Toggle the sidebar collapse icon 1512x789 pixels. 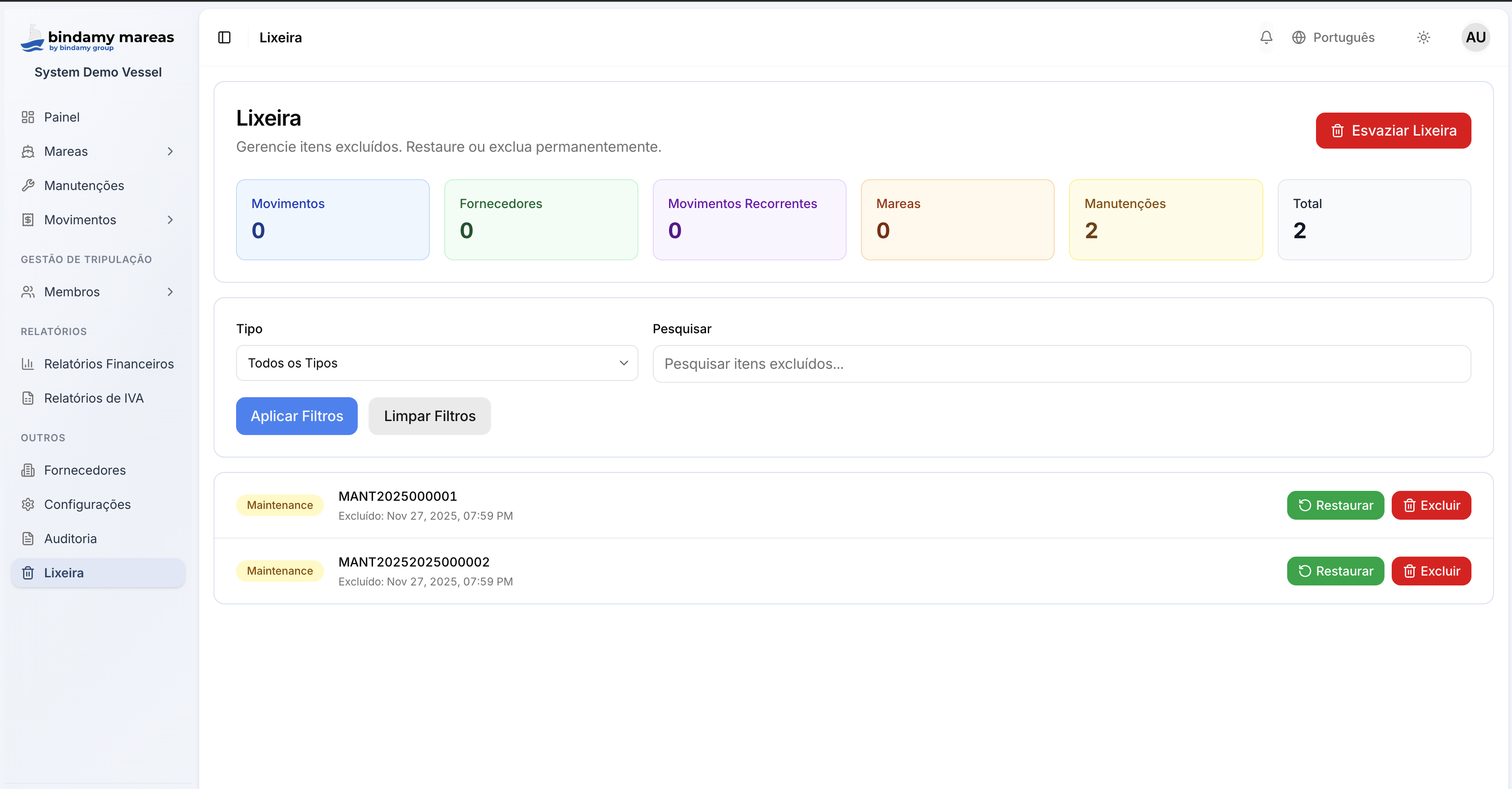[224, 37]
